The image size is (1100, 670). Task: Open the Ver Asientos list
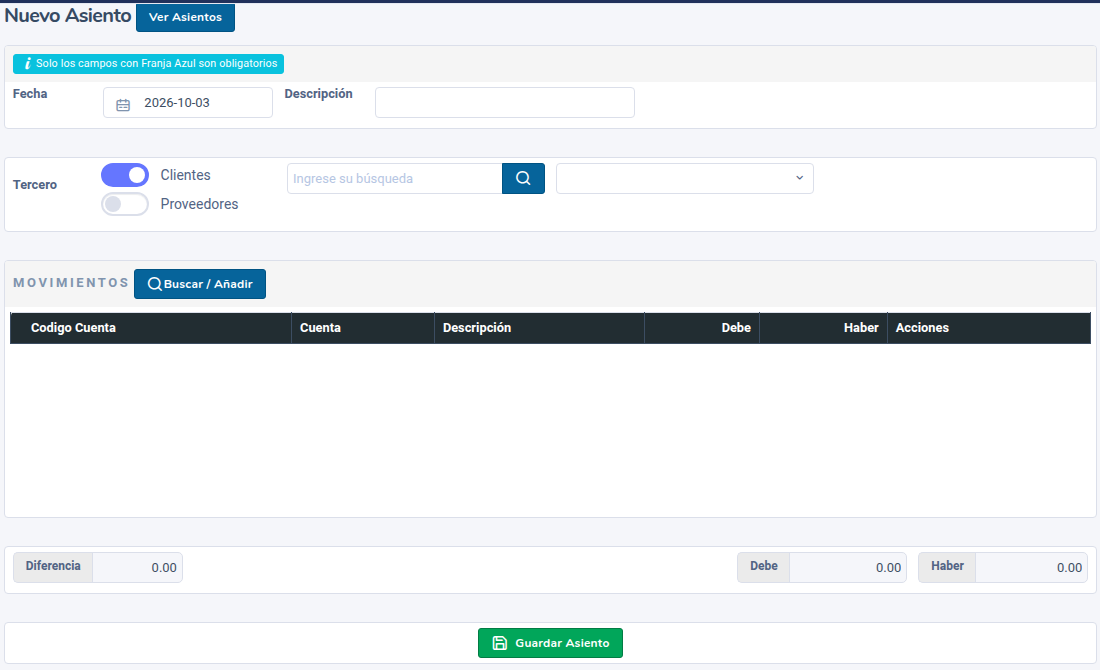tap(185, 17)
